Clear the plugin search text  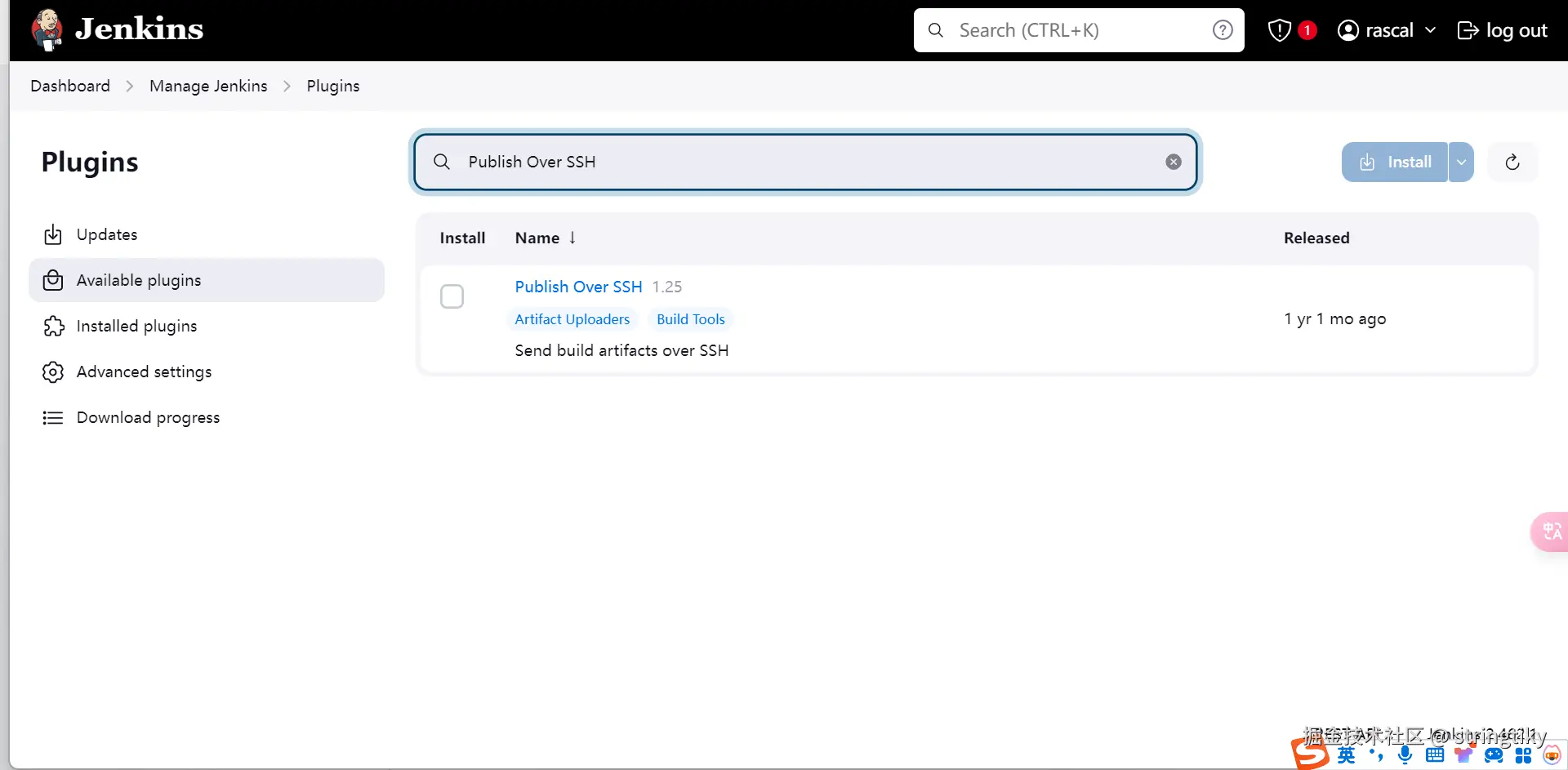1174,162
